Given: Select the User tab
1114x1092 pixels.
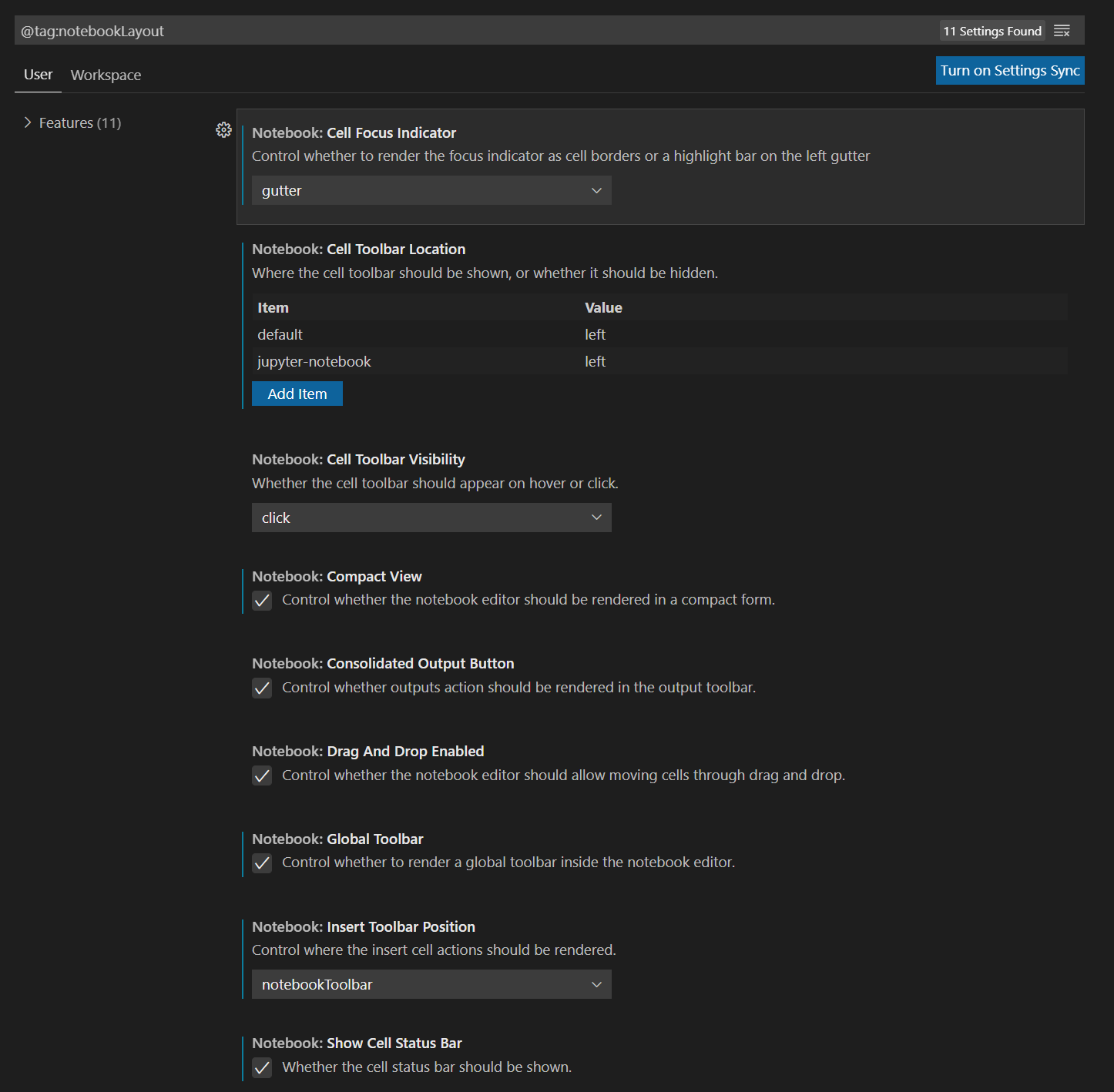Looking at the screenshot, I should point(38,74).
